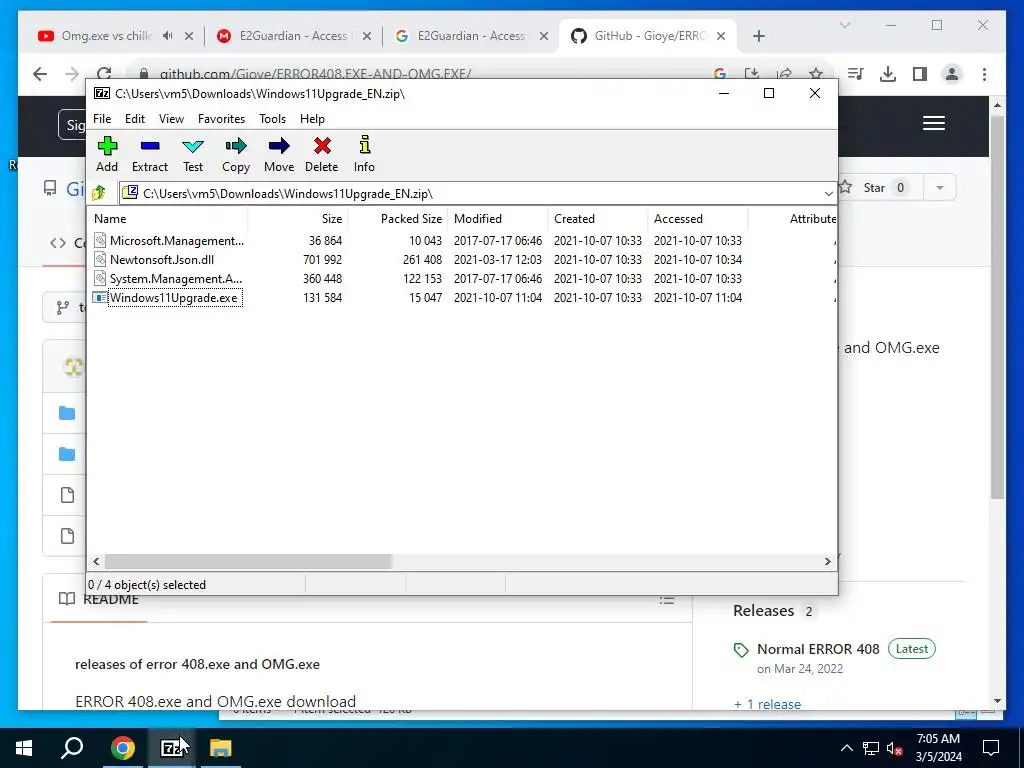1024x768 pixels.
Task: Open the Help menu
Action: 312,119
